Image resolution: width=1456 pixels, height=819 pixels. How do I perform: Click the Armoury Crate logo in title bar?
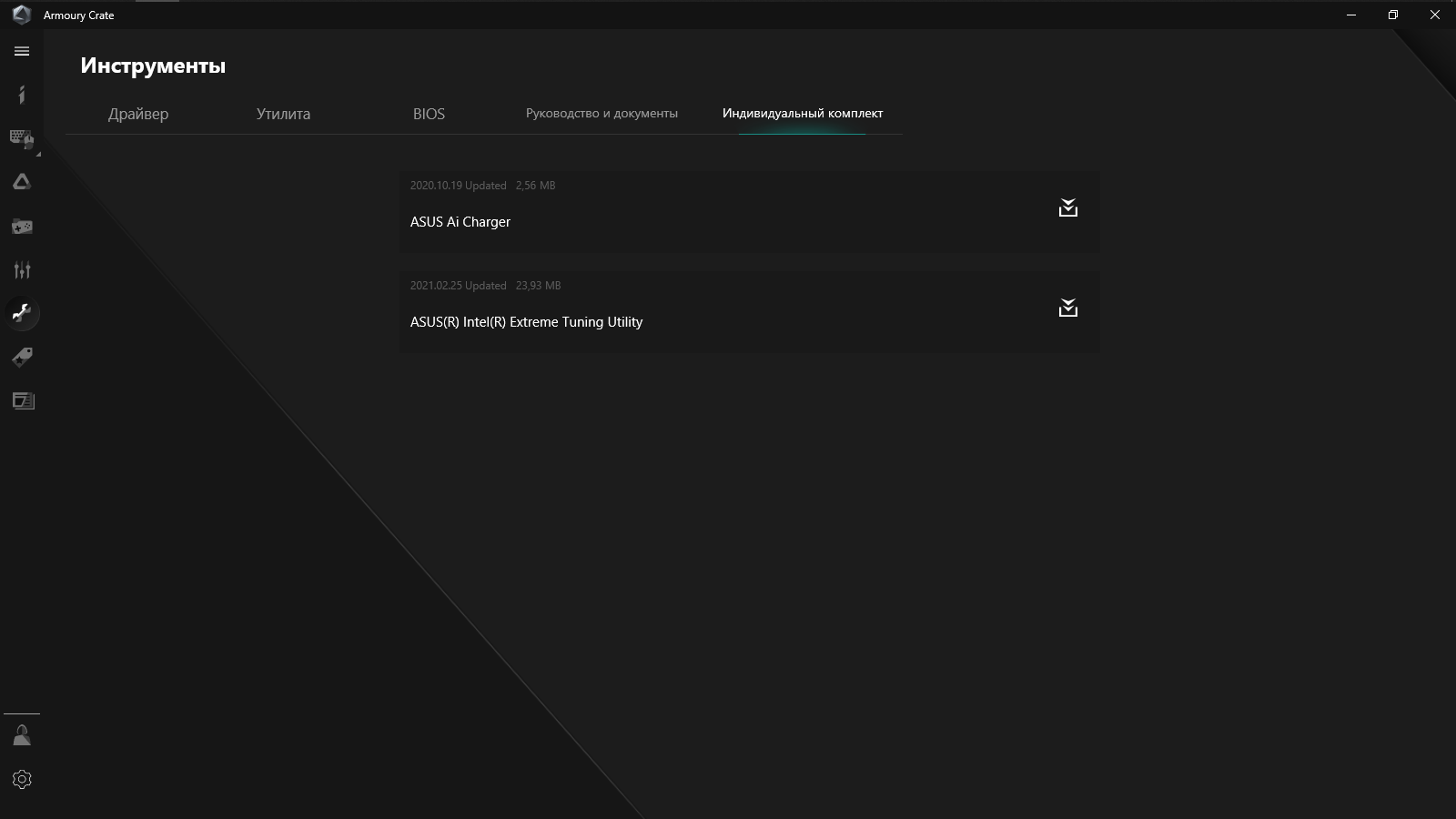tap(21, 15)
